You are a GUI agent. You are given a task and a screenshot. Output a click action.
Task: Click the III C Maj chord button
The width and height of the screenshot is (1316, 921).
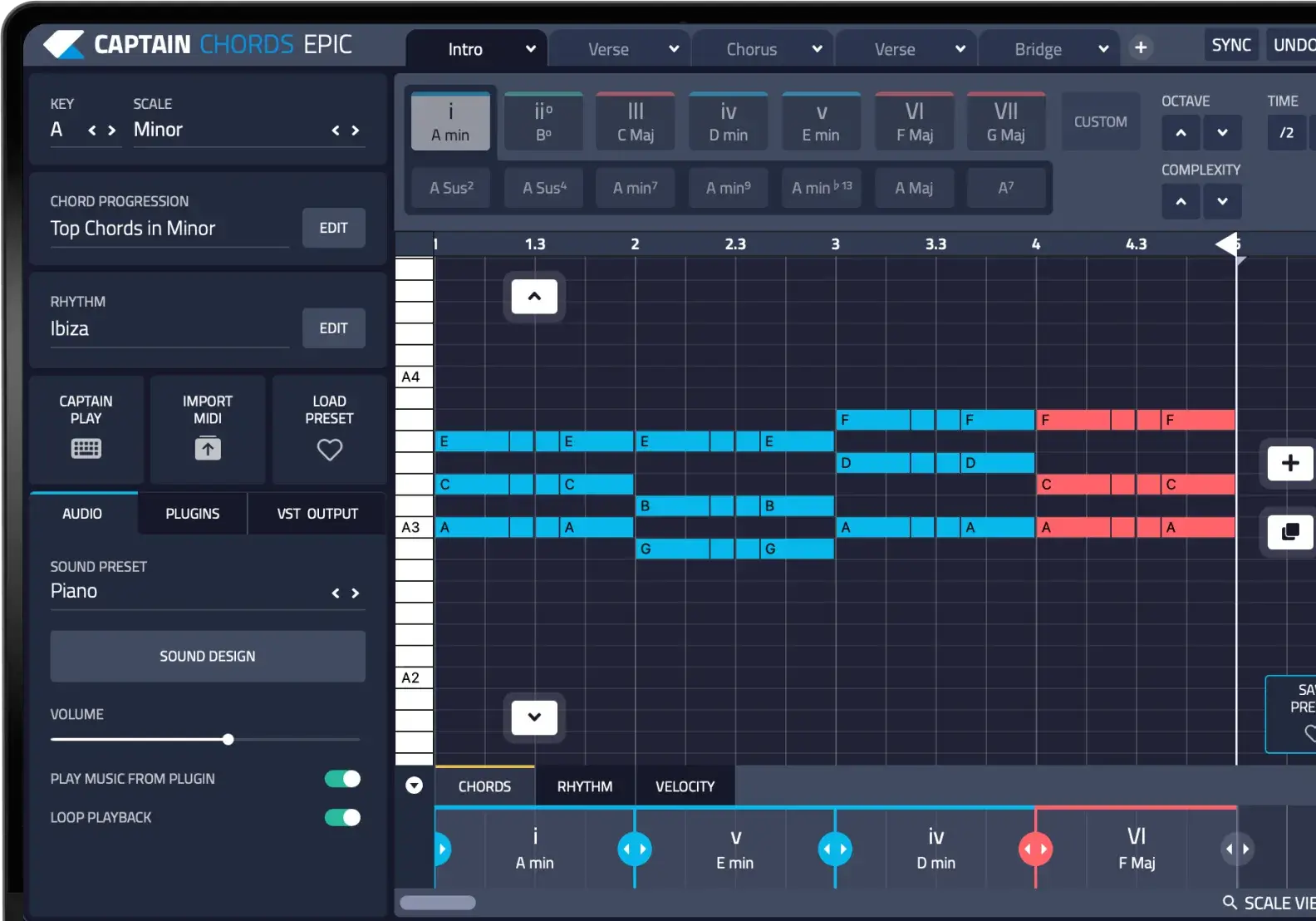(x=636, y=121)
